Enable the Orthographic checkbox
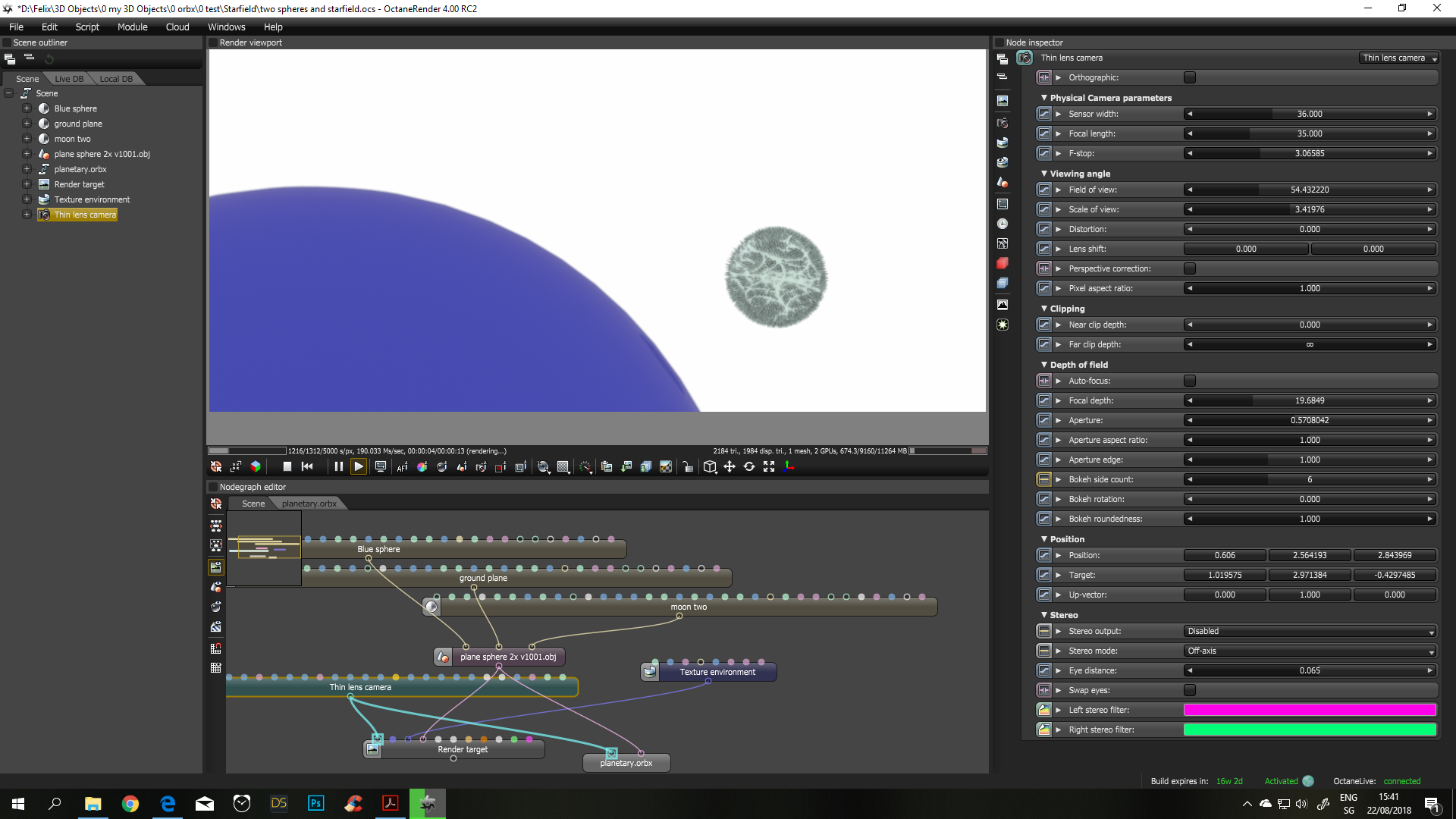The height and width of the screenshot is (819, 1456). [1190, 77]
